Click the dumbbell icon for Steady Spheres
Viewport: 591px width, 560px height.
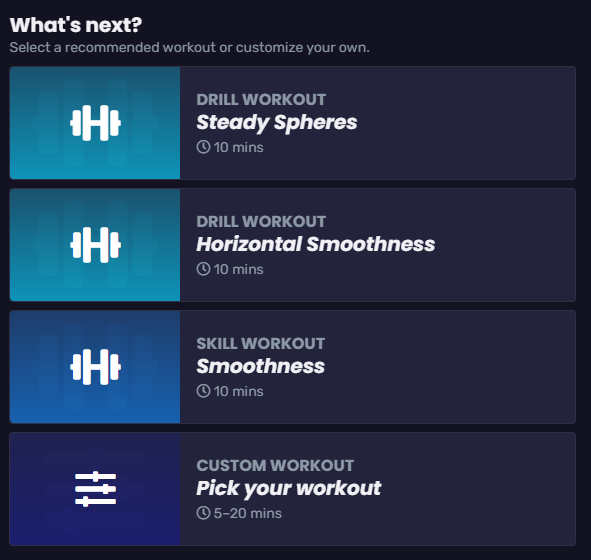[95, 123]
